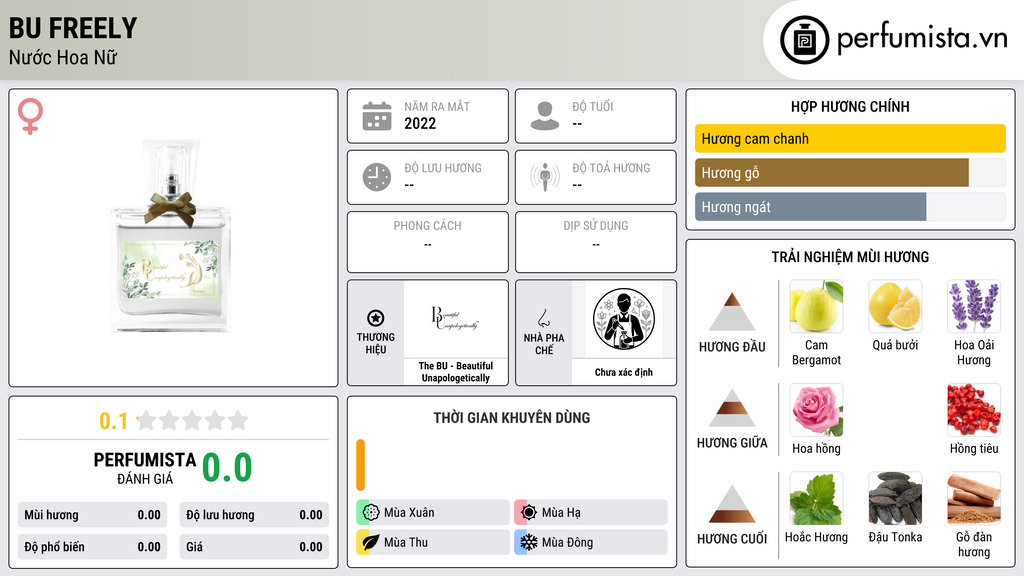Click the Hợp hương chính heading
1024x576 pixels.
tap(850, 106)
